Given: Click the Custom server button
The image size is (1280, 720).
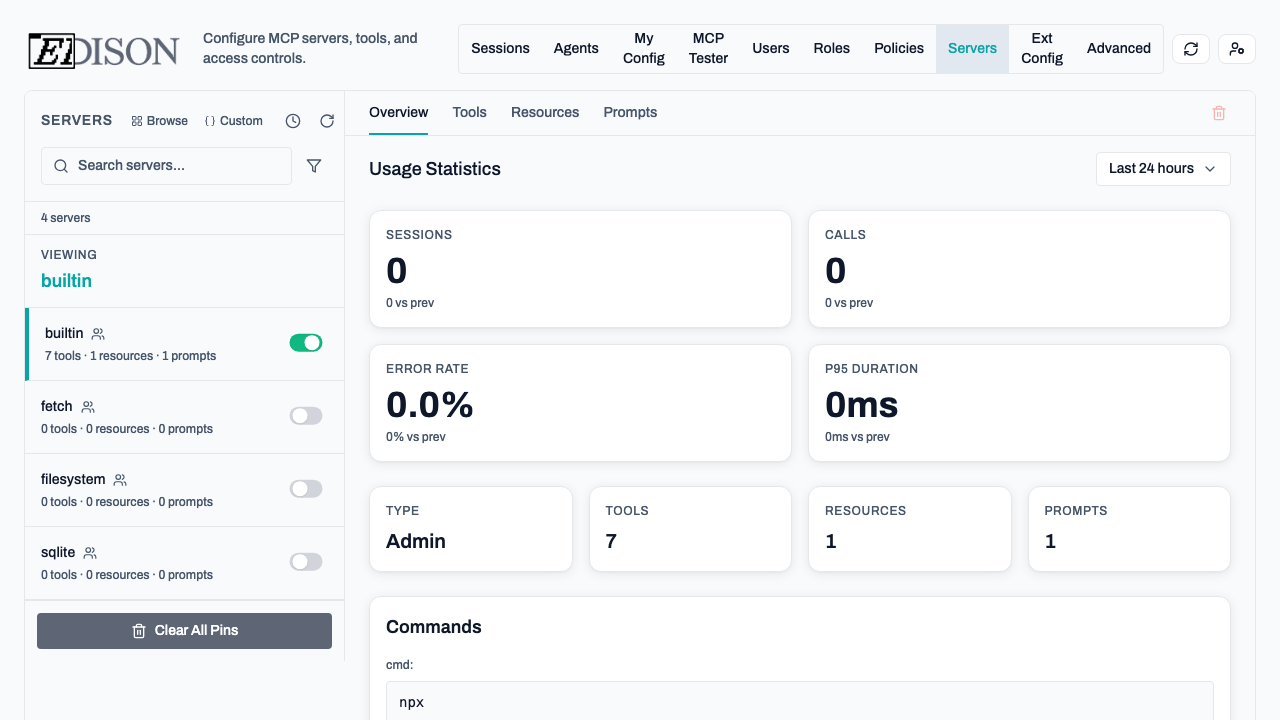Looking at the screenshot, I should (x=233, y=121).
